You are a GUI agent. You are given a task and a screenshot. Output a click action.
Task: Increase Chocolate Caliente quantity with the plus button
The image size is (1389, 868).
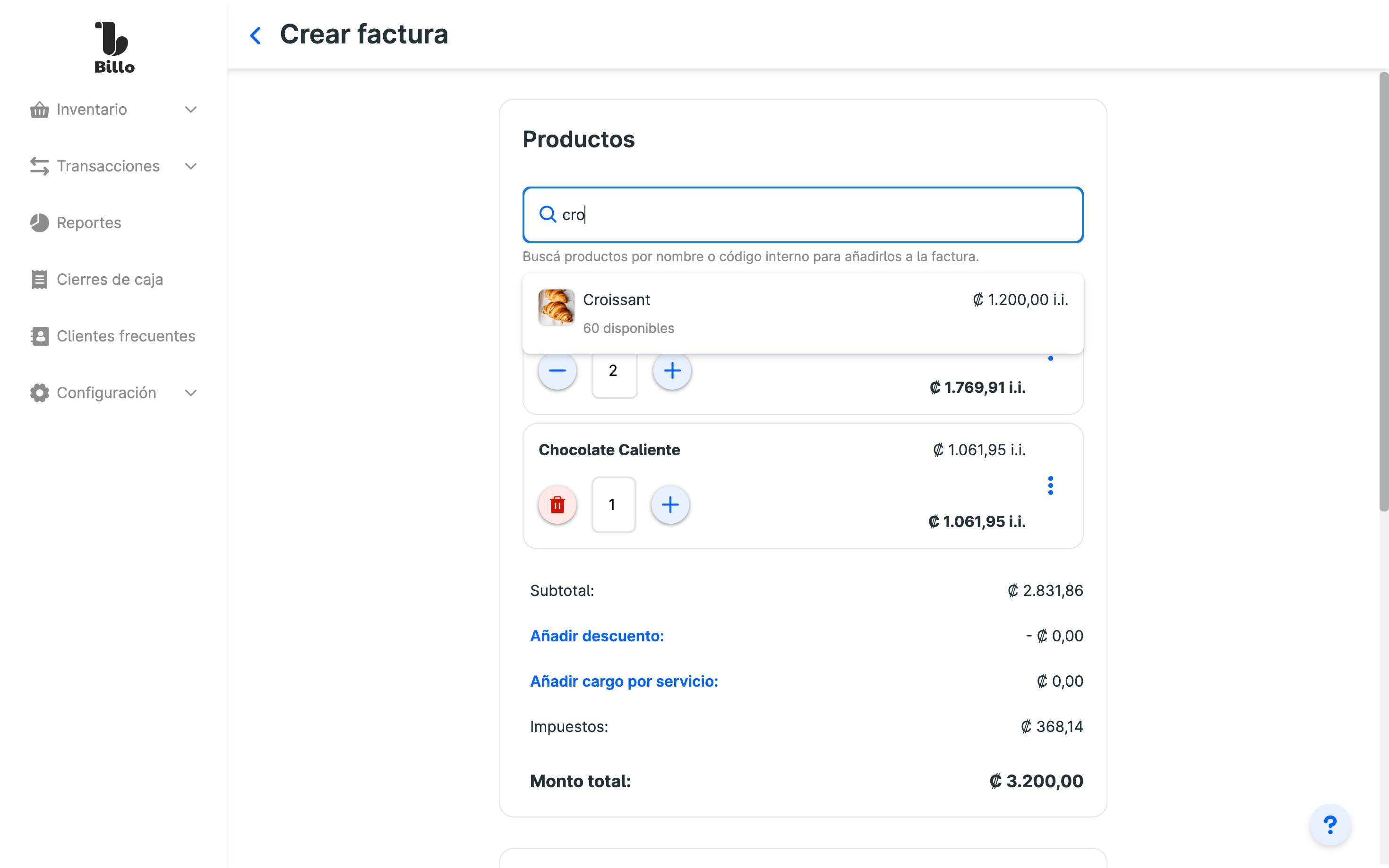669,505
